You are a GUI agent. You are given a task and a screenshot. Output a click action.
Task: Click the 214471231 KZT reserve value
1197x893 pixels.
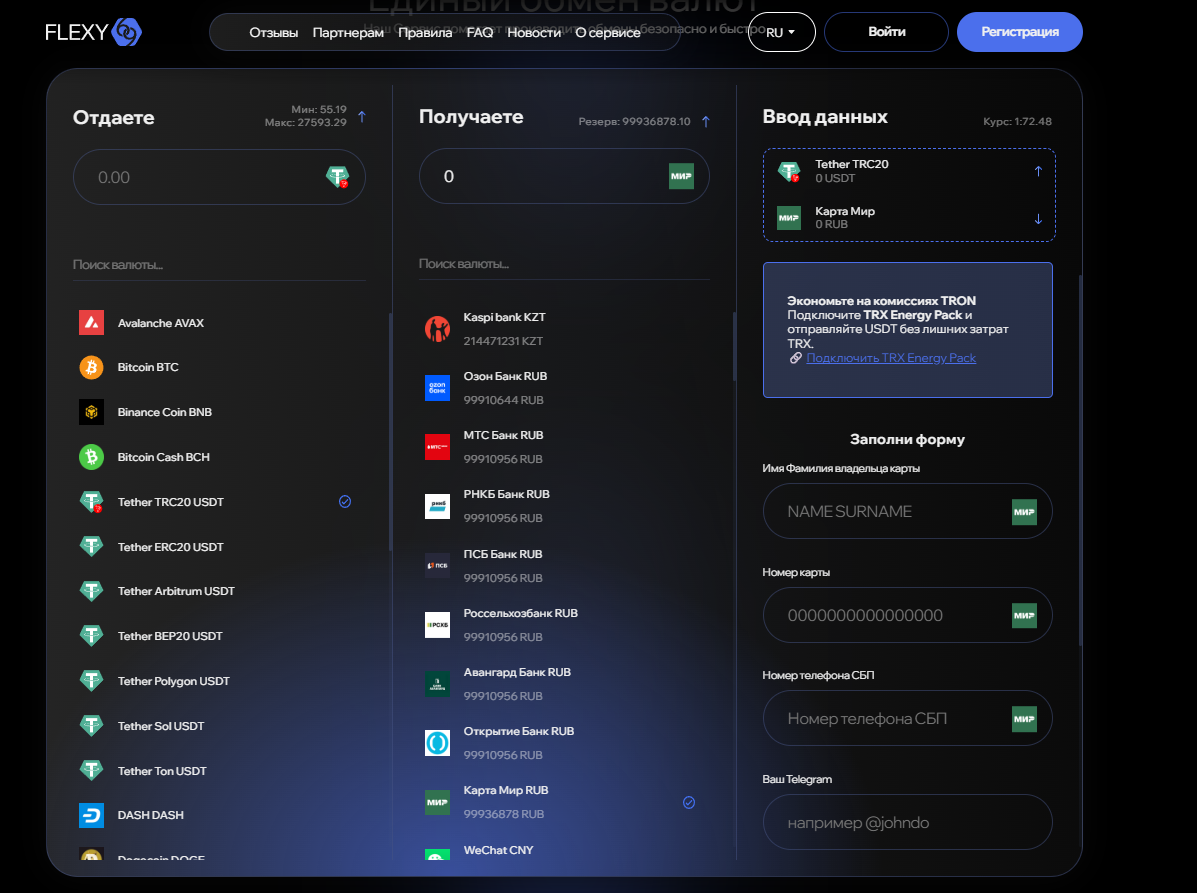click(503, 341)
